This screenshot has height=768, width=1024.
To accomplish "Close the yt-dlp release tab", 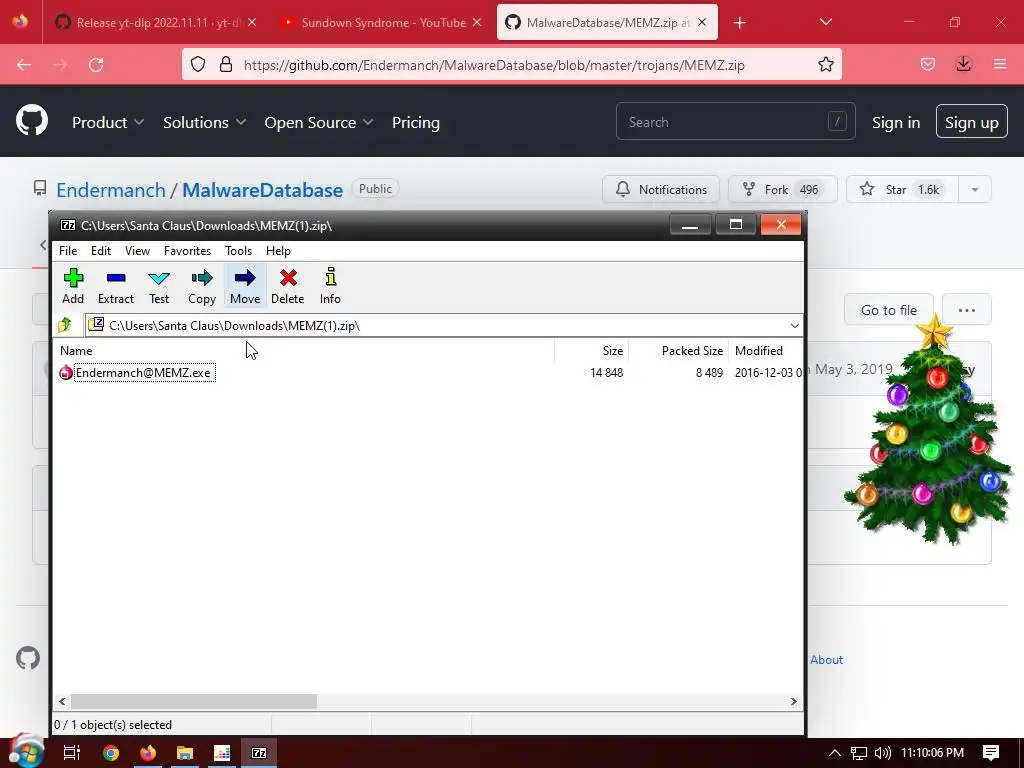I will (x=252, y=23).
